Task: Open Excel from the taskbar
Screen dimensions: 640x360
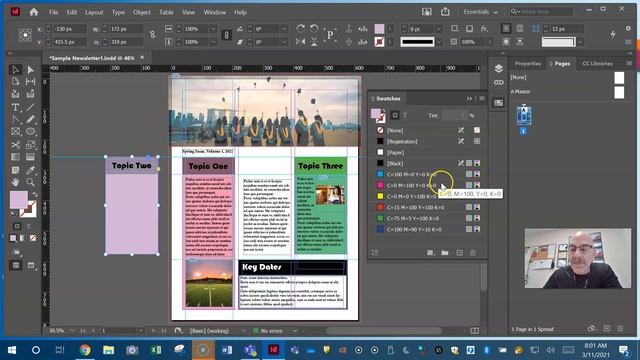Action: [x=156, y=350]
